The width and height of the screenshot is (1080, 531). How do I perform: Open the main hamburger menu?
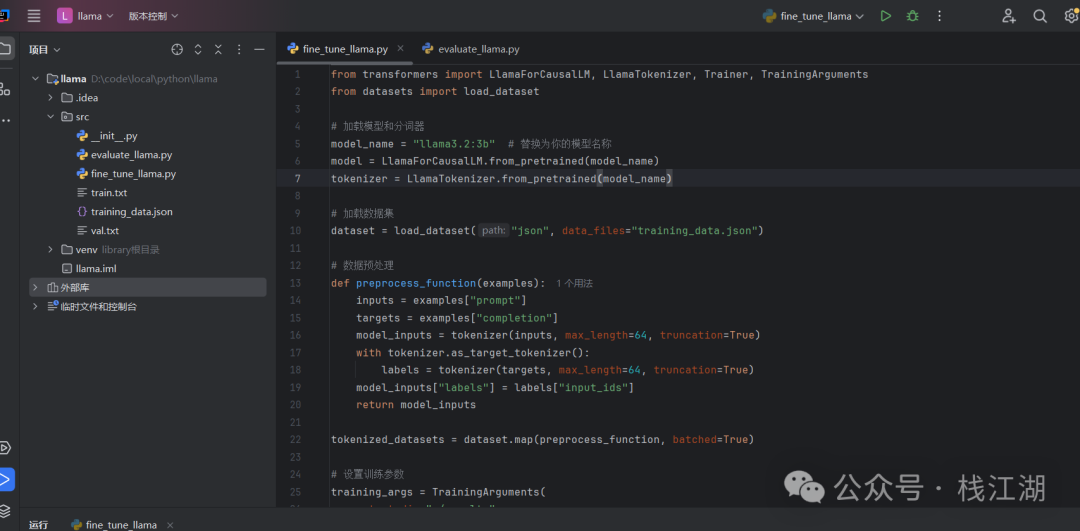(x=34, y=16)
